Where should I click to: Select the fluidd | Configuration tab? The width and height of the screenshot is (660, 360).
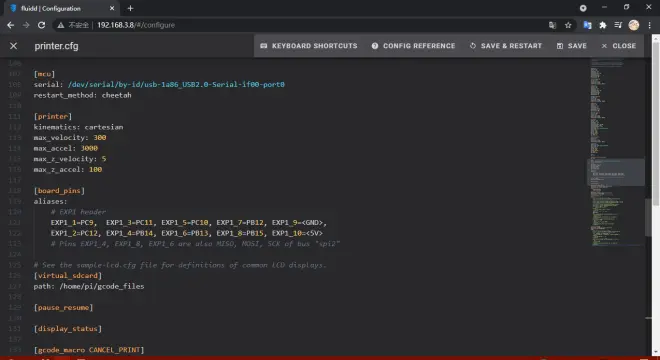tap(61, 8)
